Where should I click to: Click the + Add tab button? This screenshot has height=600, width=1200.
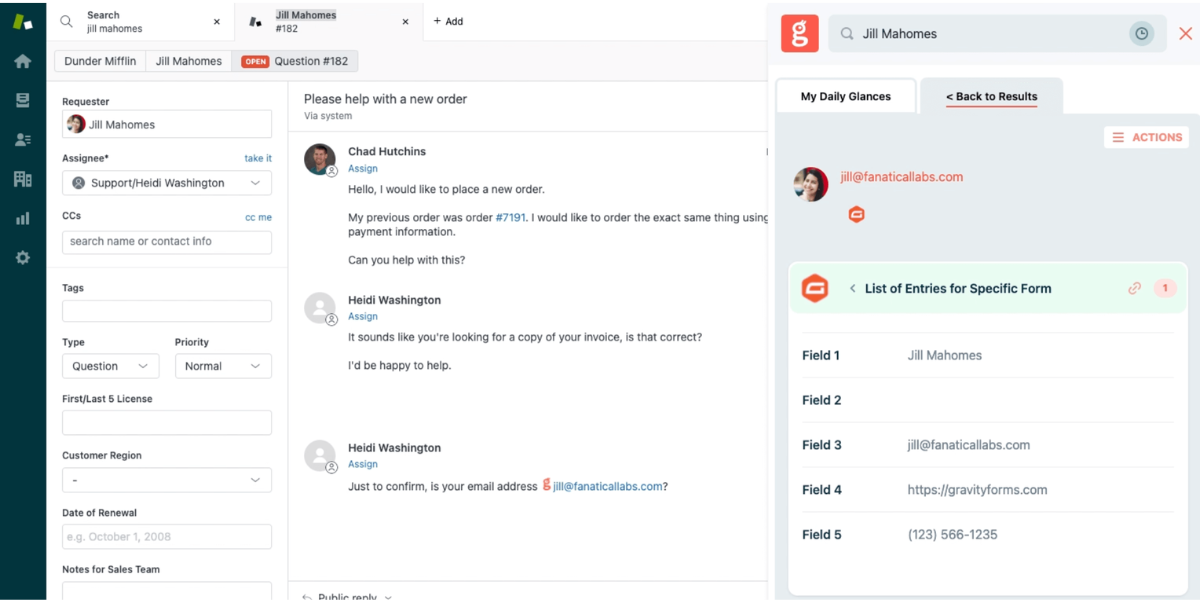tap(447, 21)
